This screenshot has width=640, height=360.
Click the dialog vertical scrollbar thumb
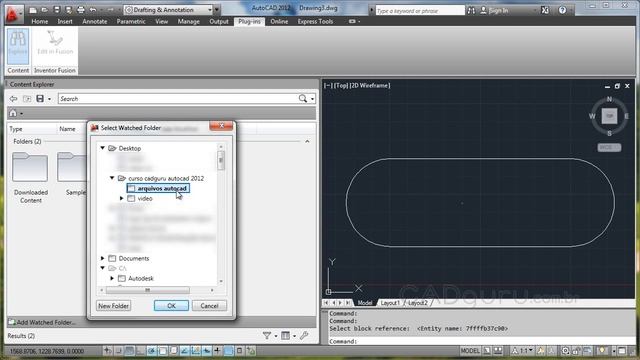click(221, 160)
